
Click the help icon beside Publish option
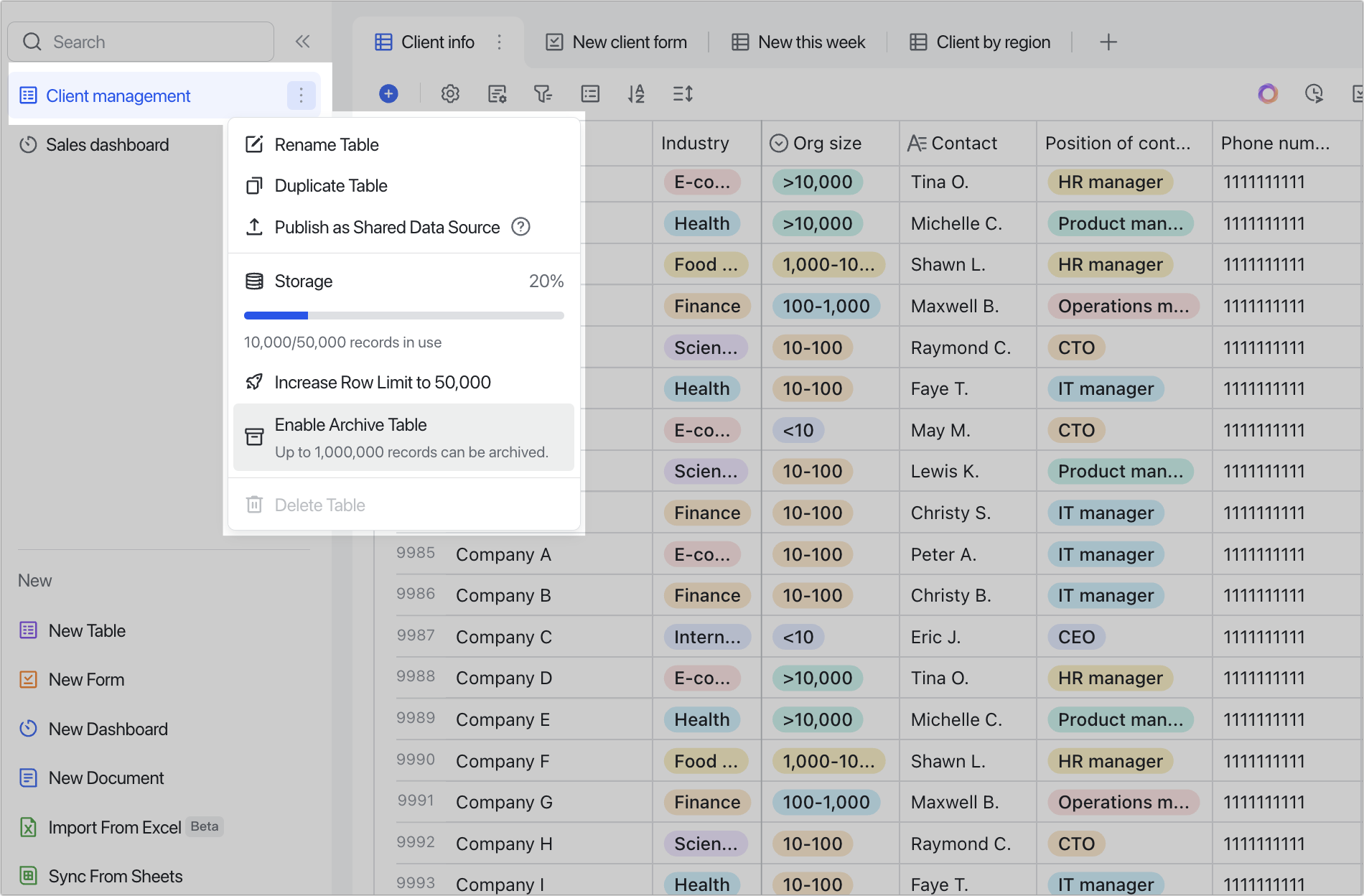click(520, 227)
